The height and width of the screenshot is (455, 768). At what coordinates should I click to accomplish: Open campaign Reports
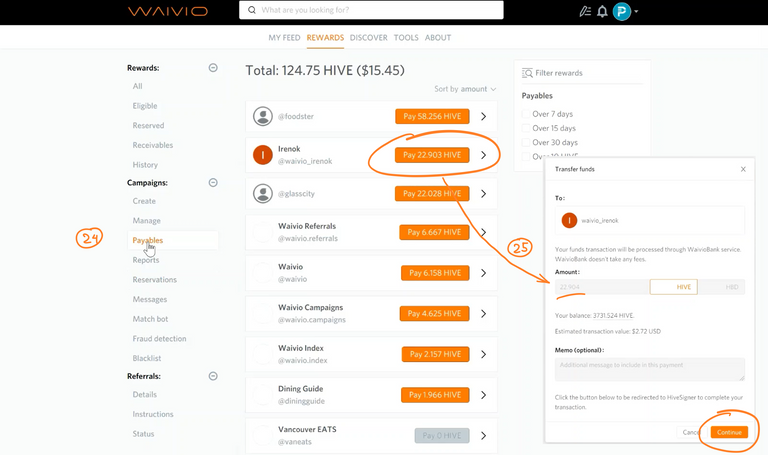[x=146, y=260]
